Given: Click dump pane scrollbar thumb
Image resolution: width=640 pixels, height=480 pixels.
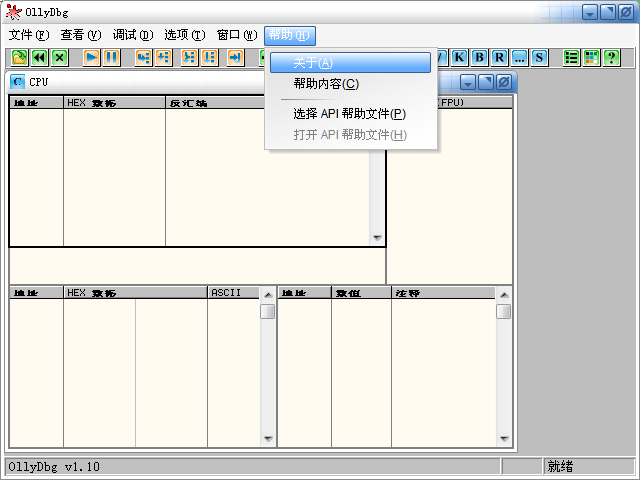Looking at the screenshot, I should tap(268, 312).
